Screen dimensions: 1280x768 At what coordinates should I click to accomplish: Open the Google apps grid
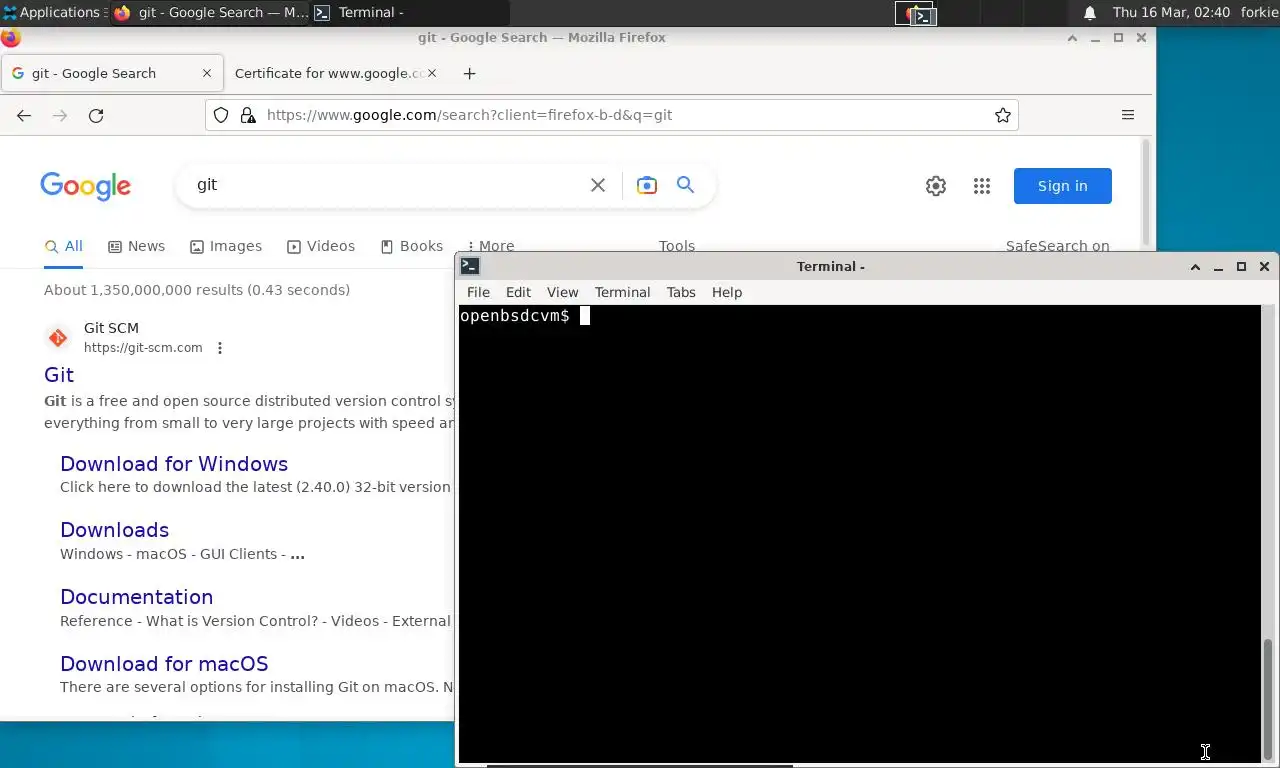982,186
